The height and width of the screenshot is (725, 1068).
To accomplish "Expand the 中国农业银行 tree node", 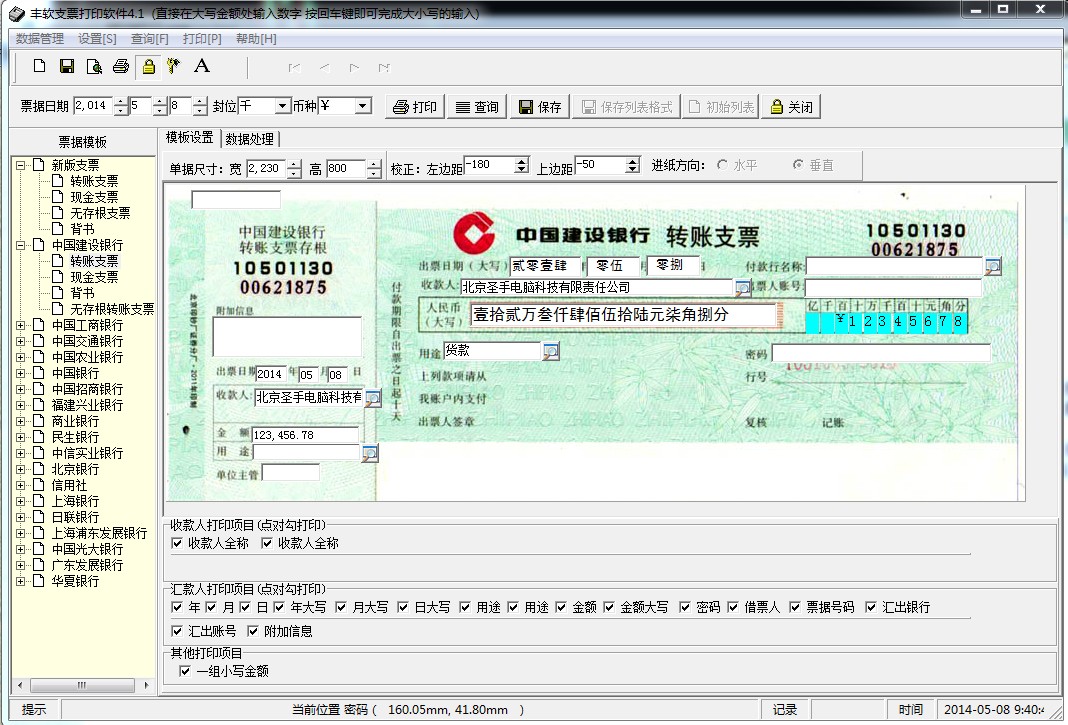I will coord(20,357).
